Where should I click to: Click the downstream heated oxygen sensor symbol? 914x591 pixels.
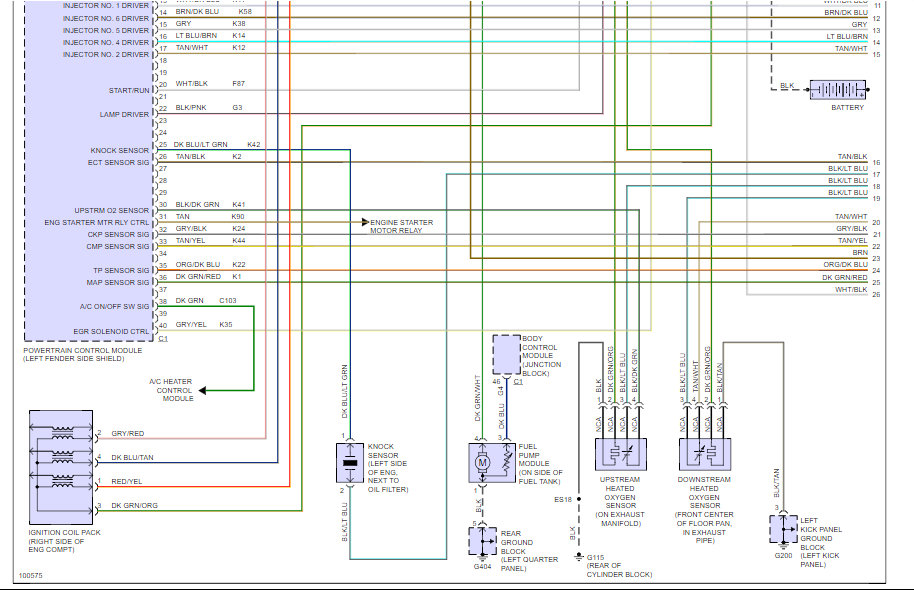(x=705, y=454)
